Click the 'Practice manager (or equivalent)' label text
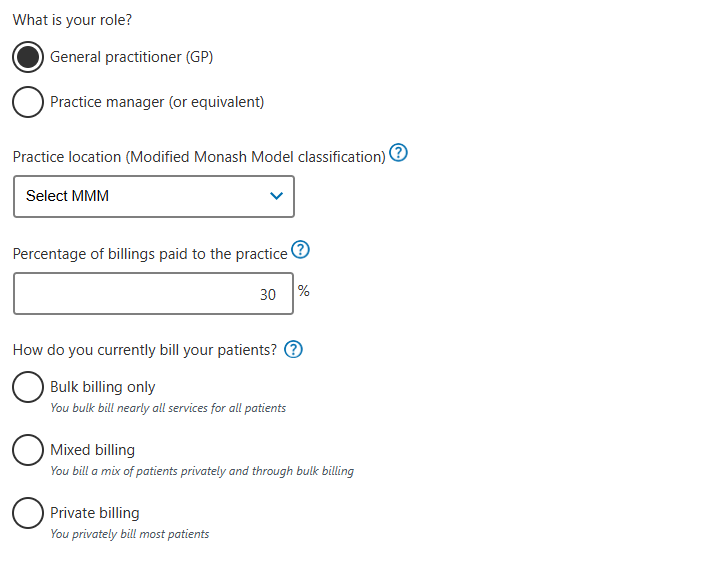 [157, 102]
